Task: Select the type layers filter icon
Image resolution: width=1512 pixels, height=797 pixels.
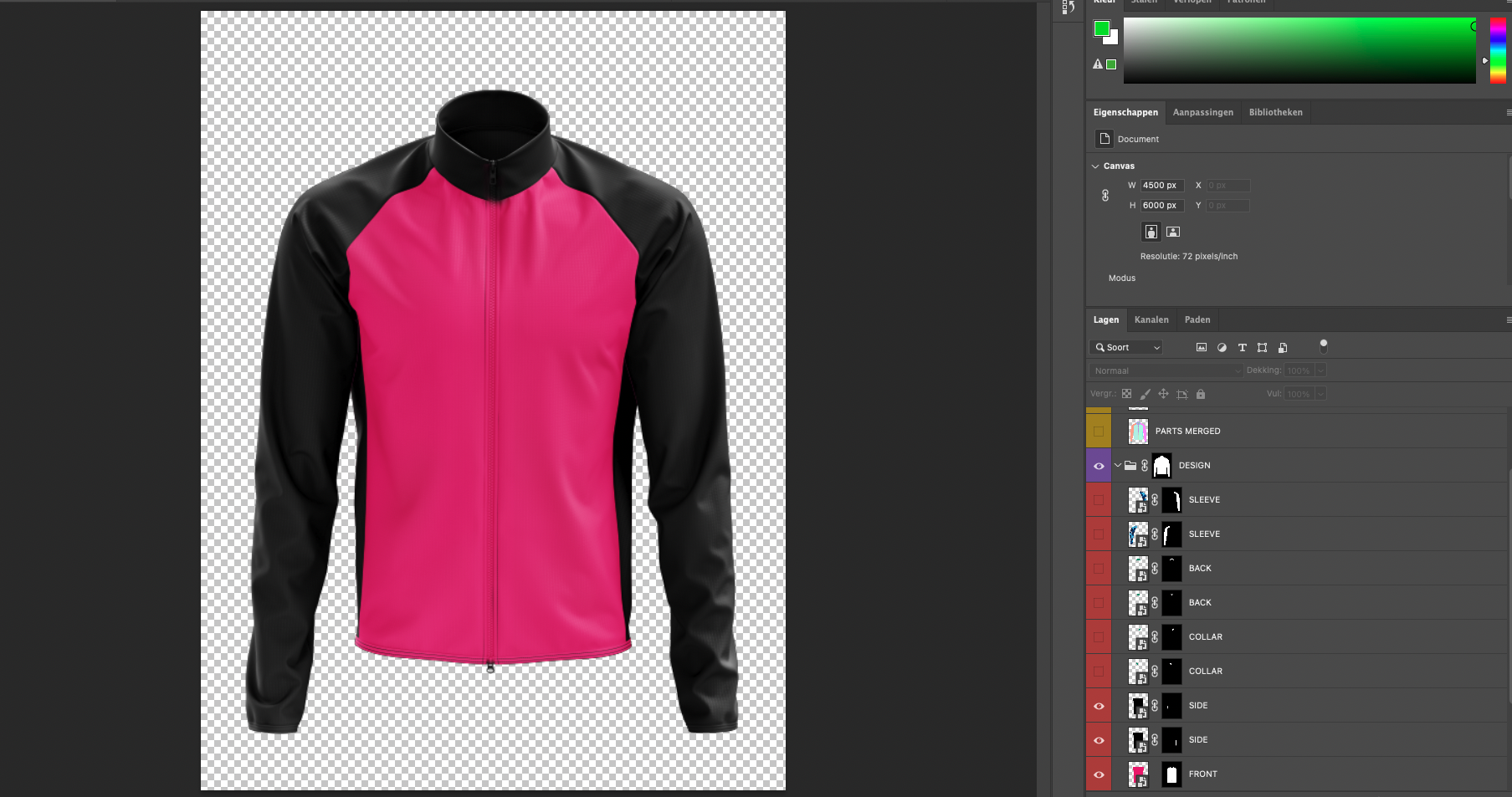Action: pyautogui.click(x=1243, y=347)
